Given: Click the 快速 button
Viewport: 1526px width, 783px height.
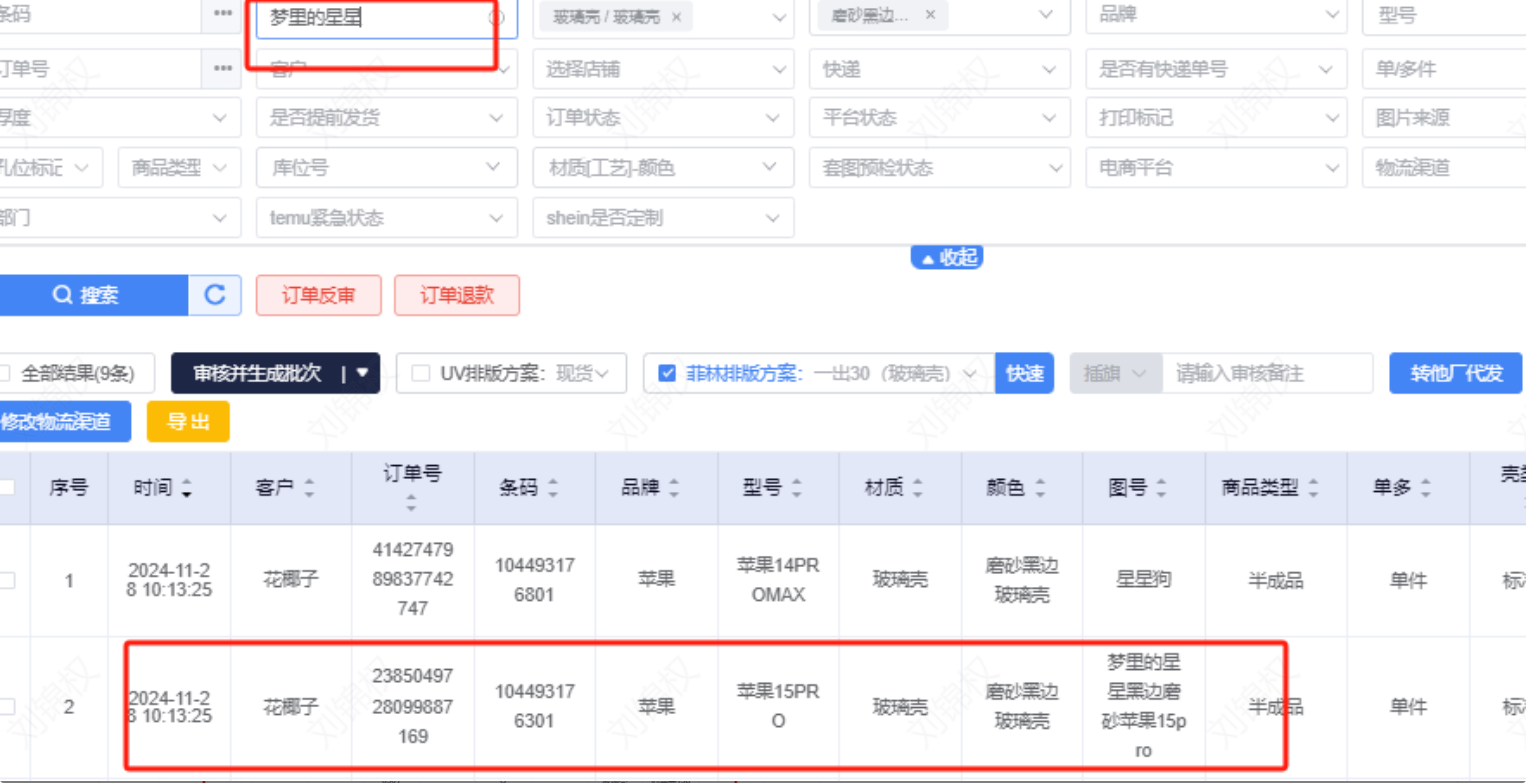Looking at the screenshot, I should point(1025,374).
